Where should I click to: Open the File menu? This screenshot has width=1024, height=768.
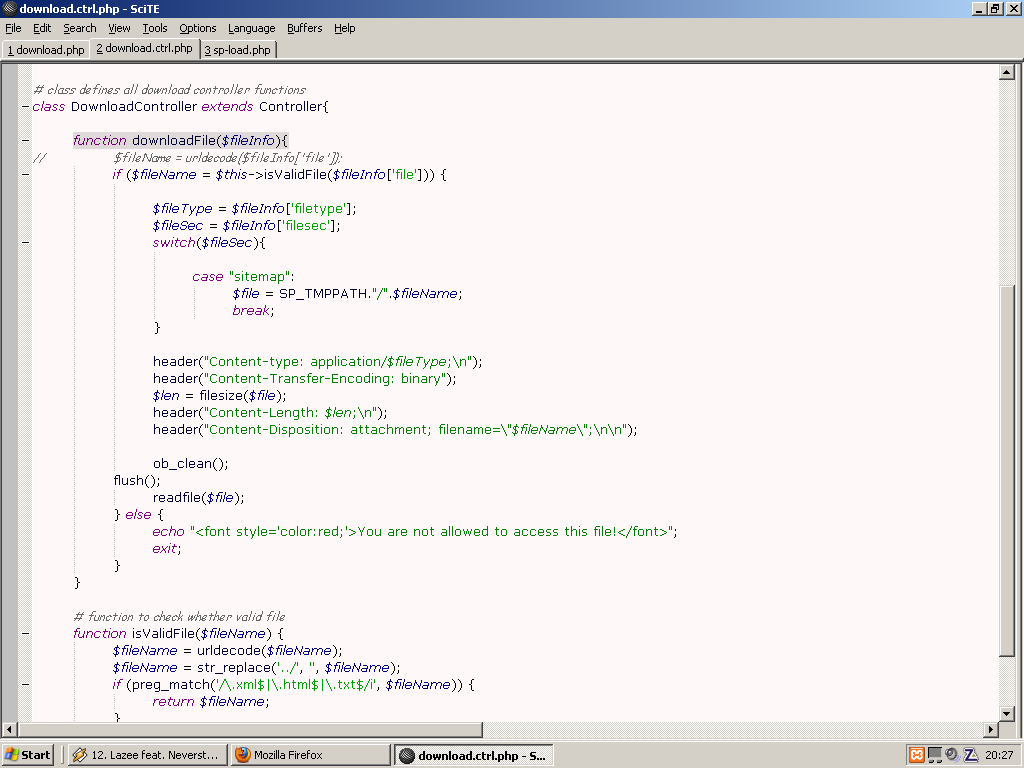click(x=13, y=28)
